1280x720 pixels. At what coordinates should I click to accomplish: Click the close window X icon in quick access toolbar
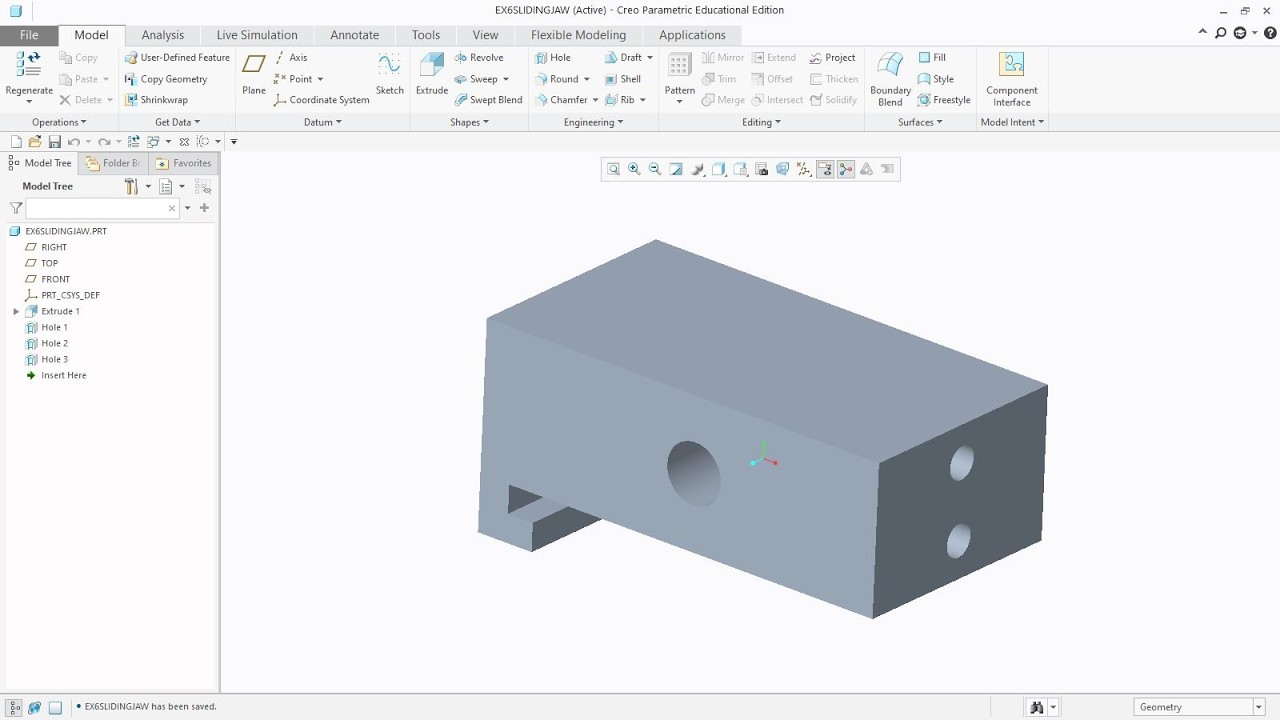coord(184,142)
